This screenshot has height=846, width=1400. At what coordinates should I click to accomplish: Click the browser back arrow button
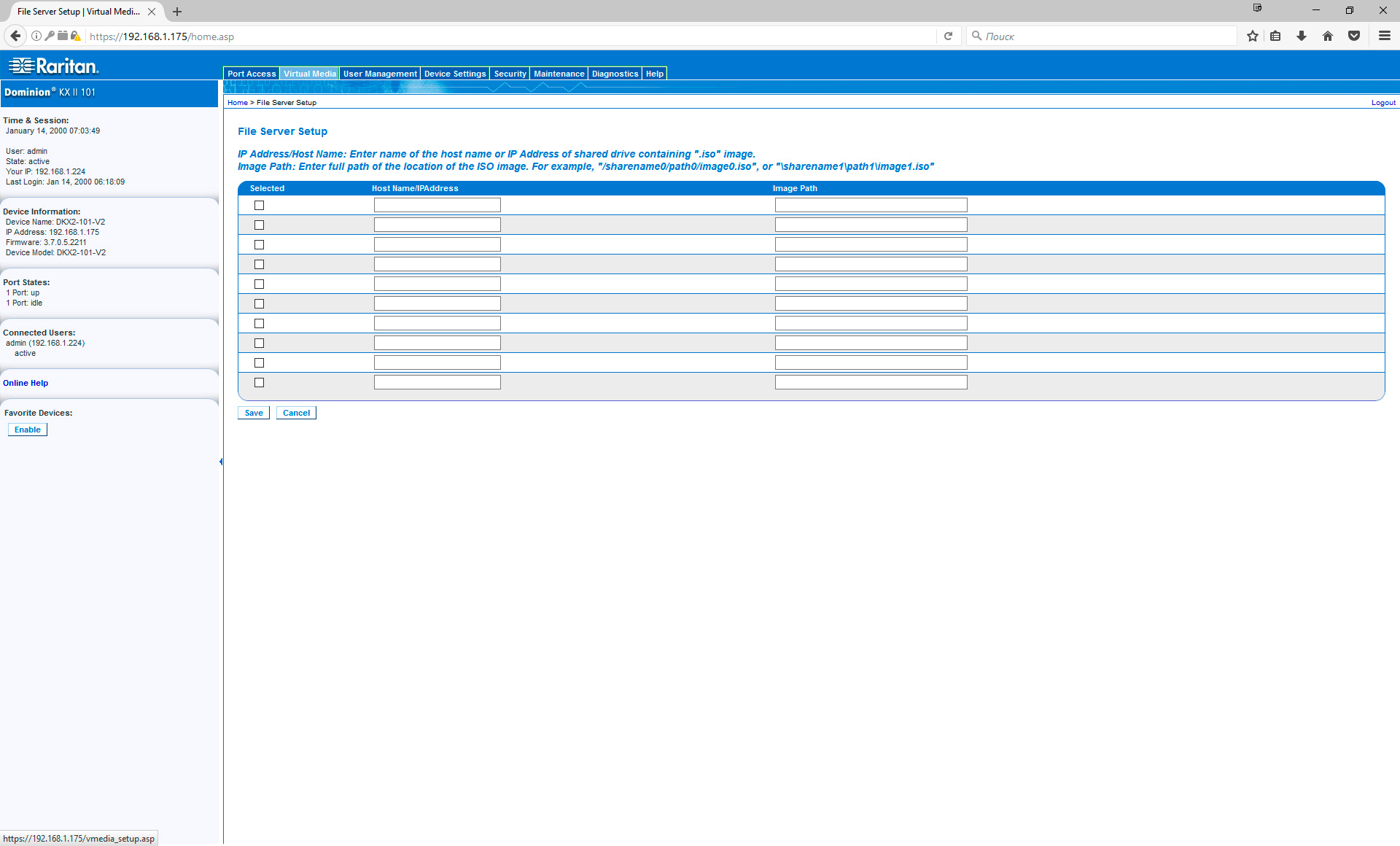point(15,36)
